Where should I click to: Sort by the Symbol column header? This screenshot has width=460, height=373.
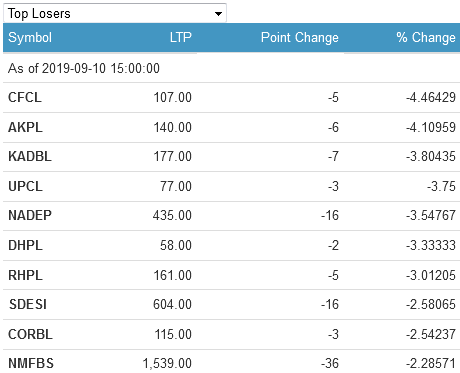pos(30,37)
